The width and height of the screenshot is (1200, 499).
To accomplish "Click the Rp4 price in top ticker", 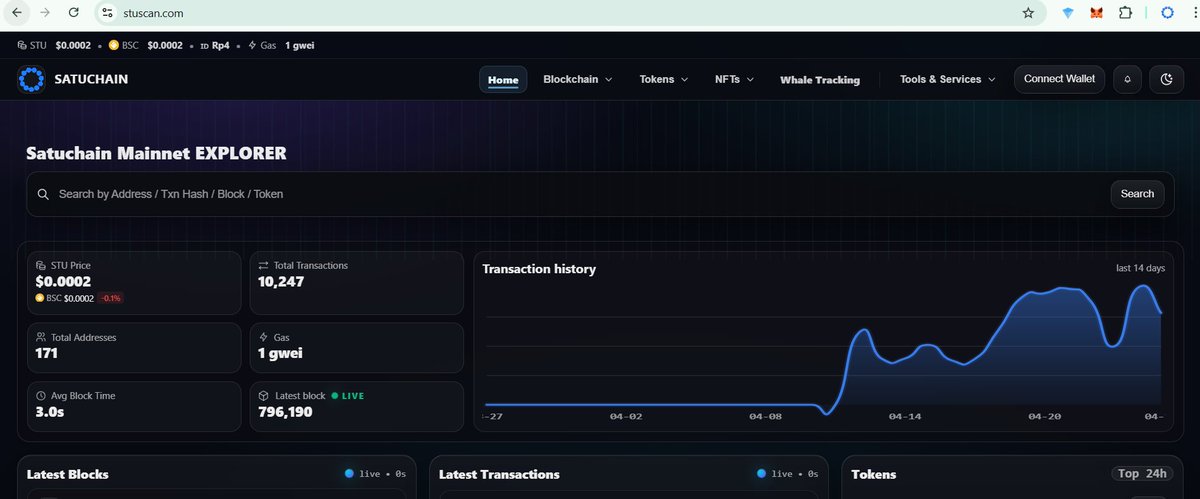I will [221, 45].
